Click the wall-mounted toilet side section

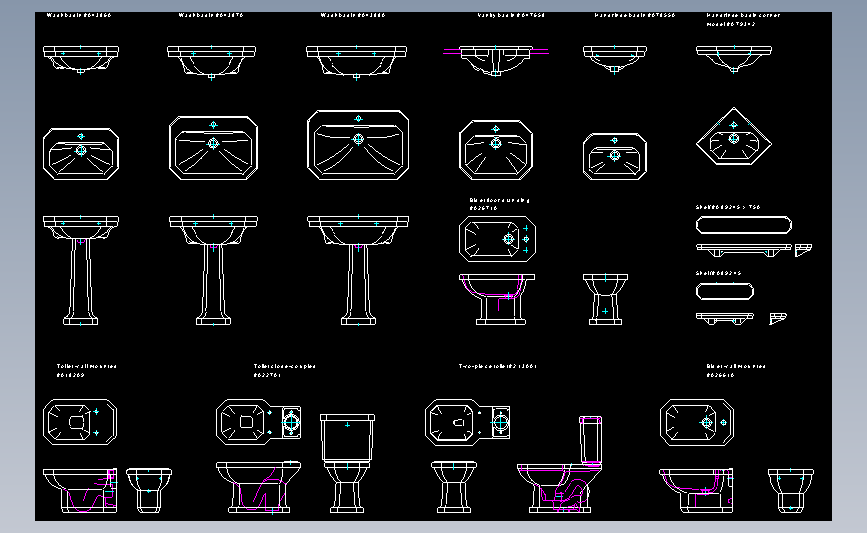coord(80,491)
